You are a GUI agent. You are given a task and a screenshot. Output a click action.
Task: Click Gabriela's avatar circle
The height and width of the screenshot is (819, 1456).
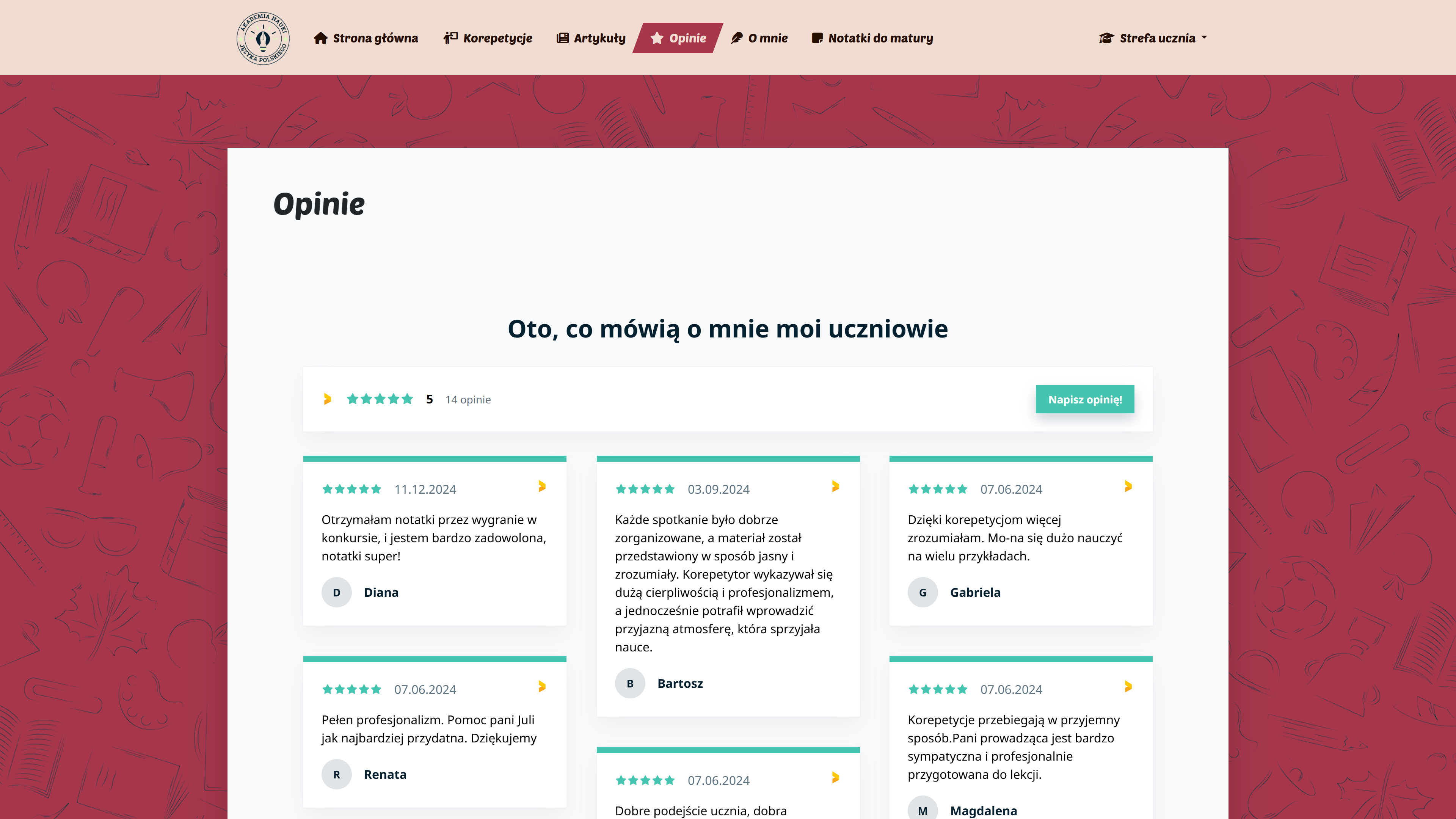[x=923, y=592]
